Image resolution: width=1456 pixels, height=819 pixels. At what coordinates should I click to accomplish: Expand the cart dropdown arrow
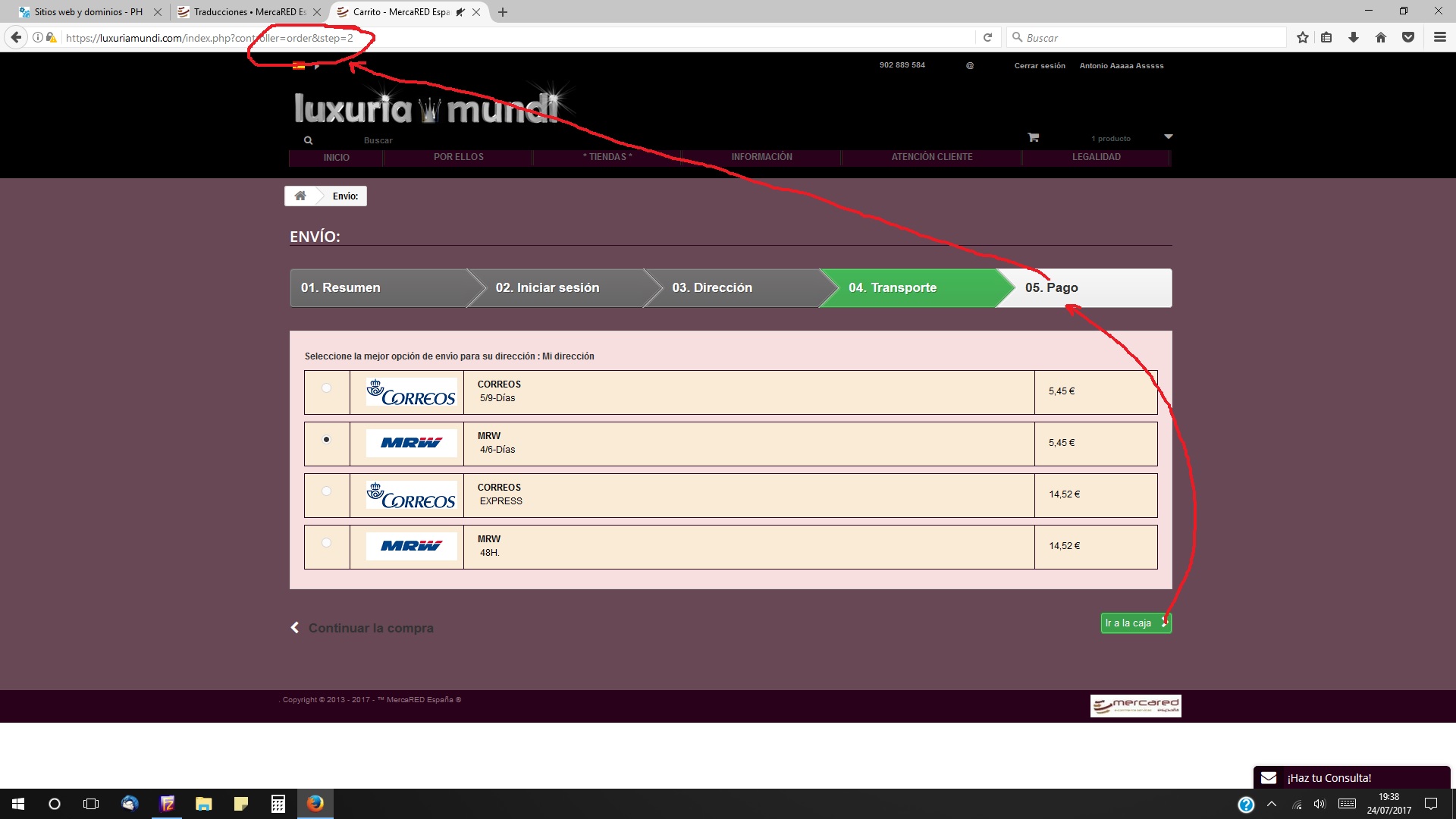1168,136
